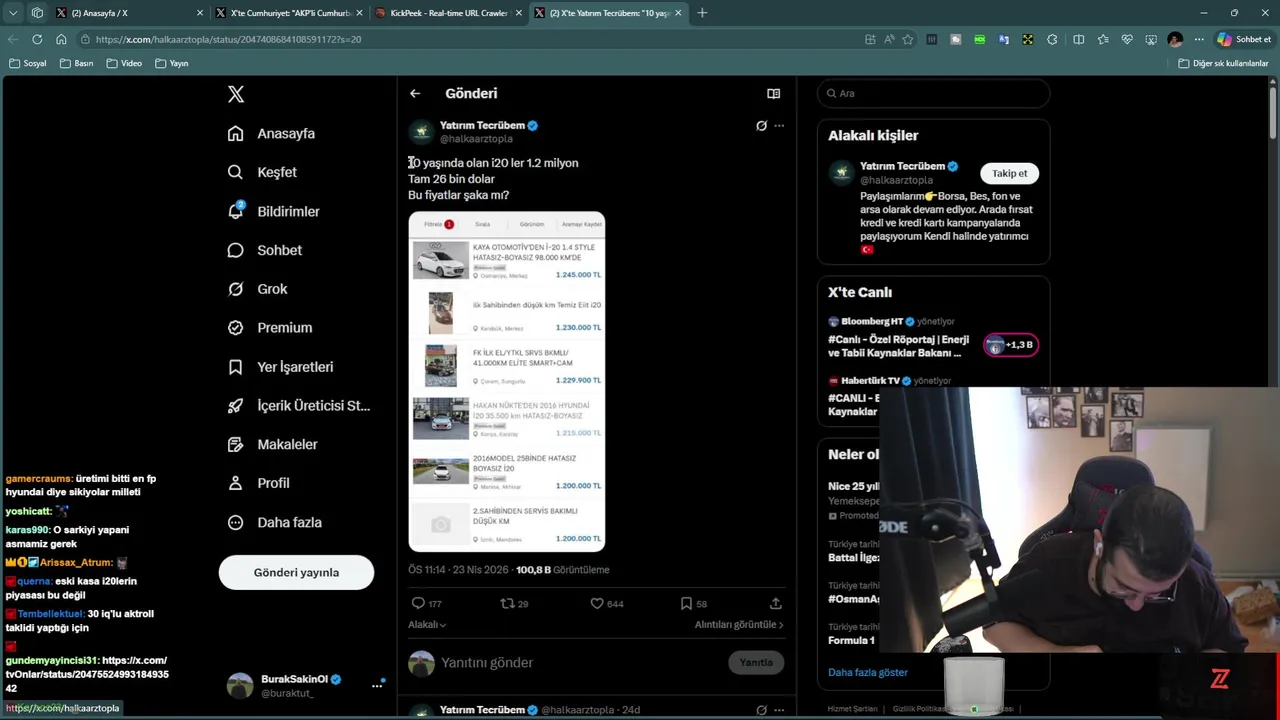This screenshot has height=720, width=1280.
Task: Click Daha fazla göster link
Action: click(x=868, y=672)
